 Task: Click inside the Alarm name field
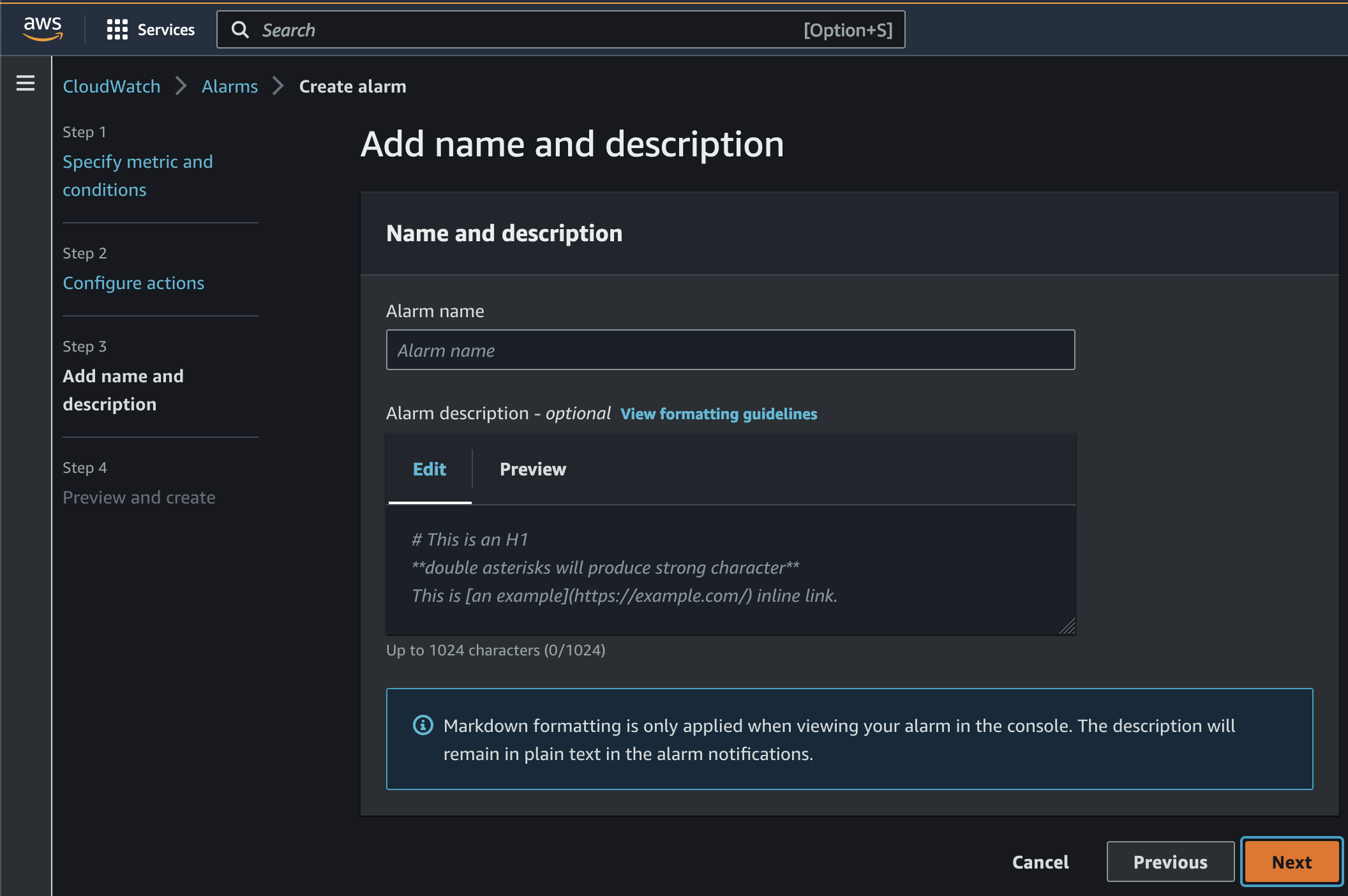[730, 350]
